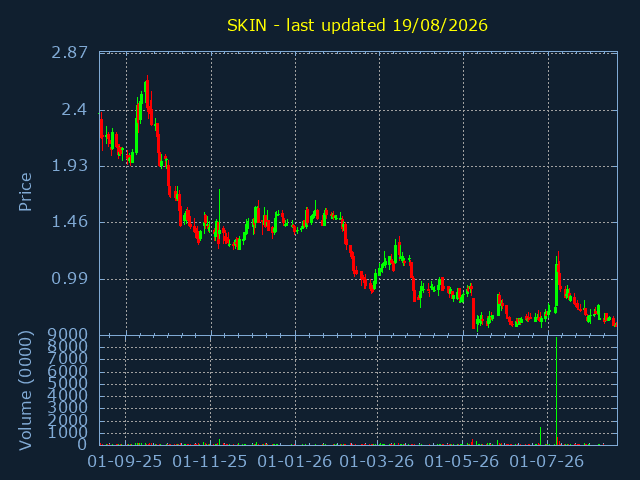640x480 pixels.
Task: Select the 01-05-26 date label
Action: [462, 462]
